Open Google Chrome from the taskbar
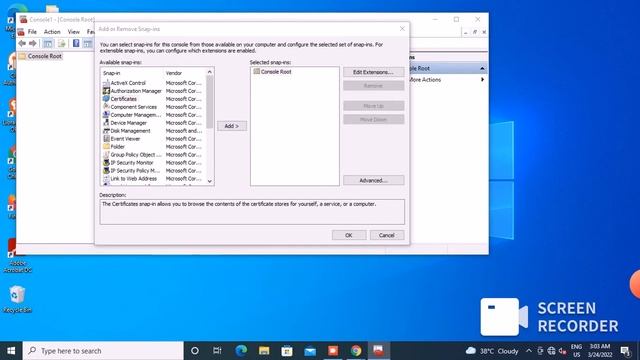Image resolution: width=640 pixels, height=360 pixels. click(356, 351)
